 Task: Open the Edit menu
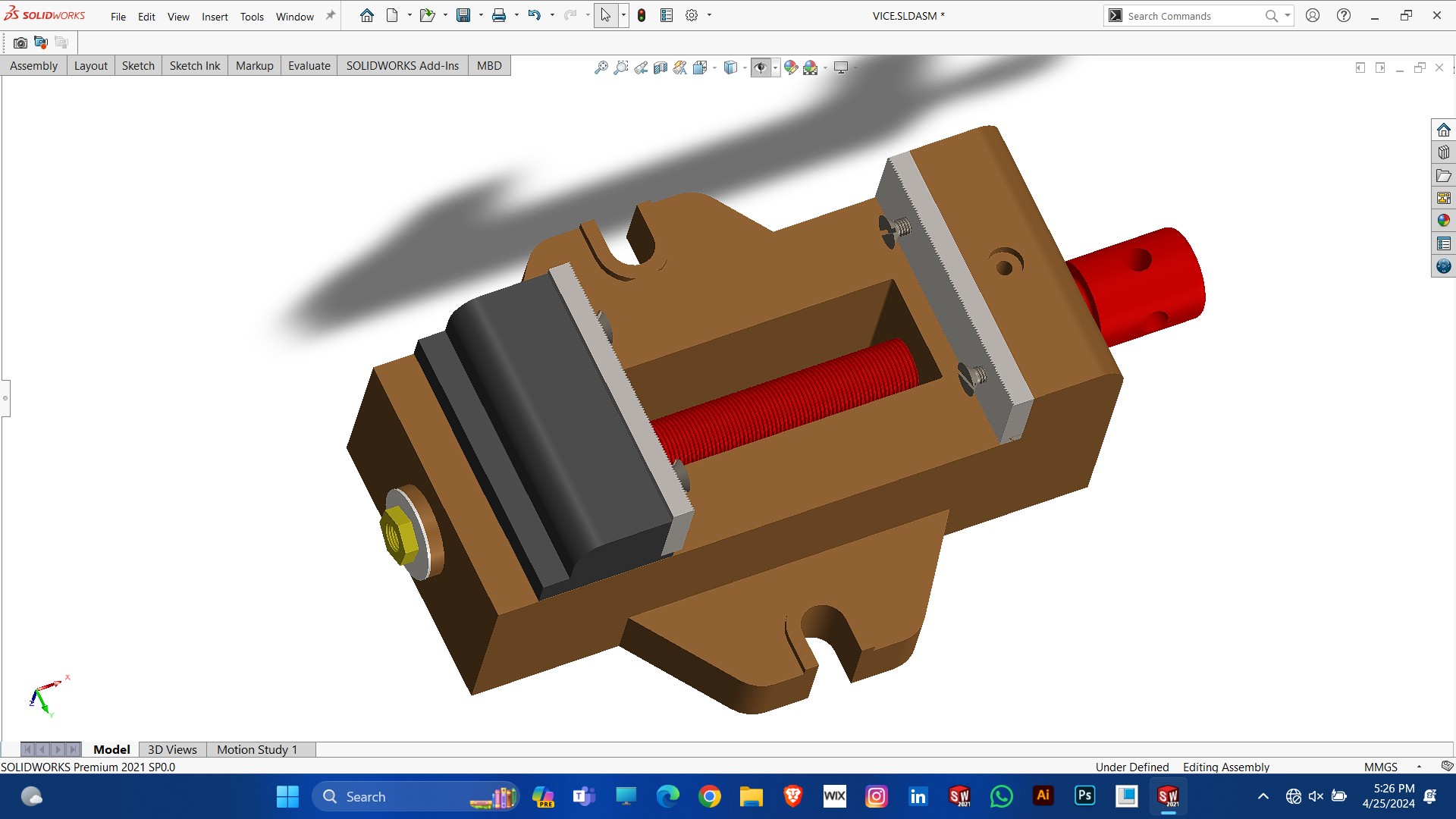[146, 16]
